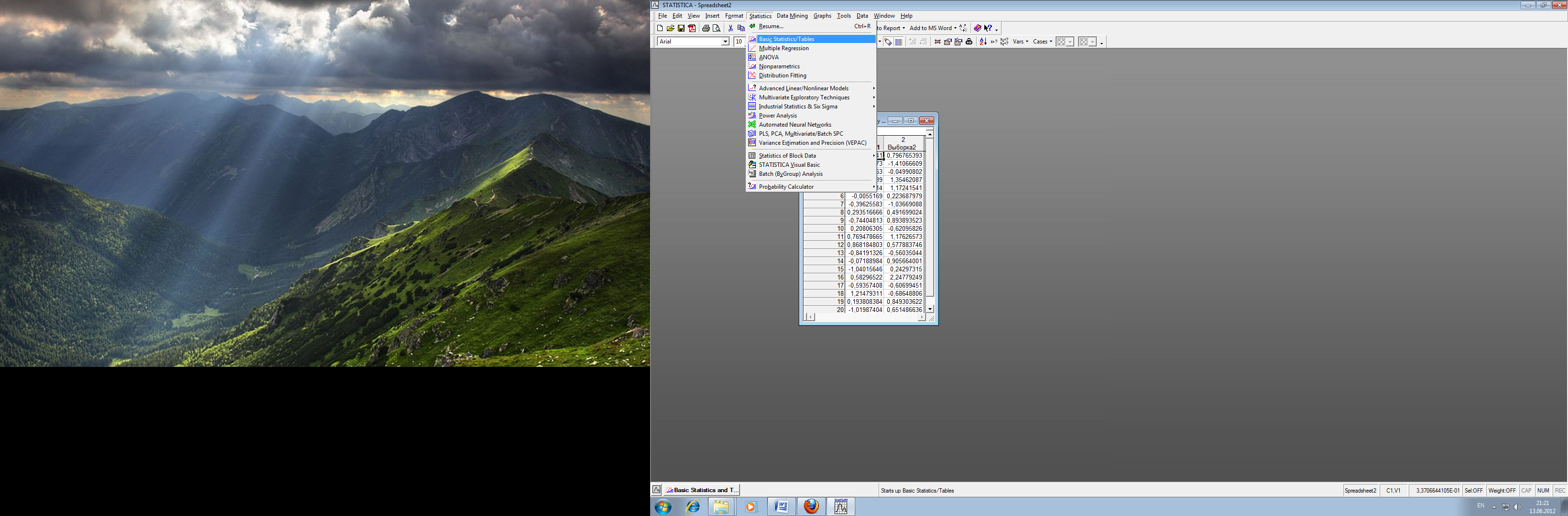Select Batch (ByGroup) Analysis entry
Viewport: 1568px width, 516px height.
tap(811, 174)
